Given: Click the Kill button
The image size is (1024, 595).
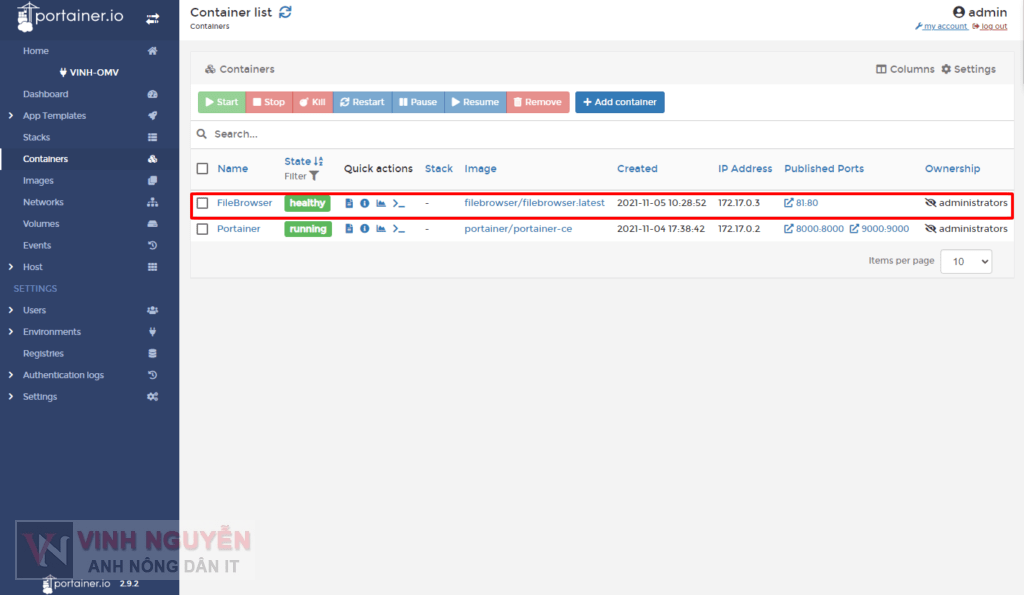Looking at the screenshot, I should click(313, 102).
